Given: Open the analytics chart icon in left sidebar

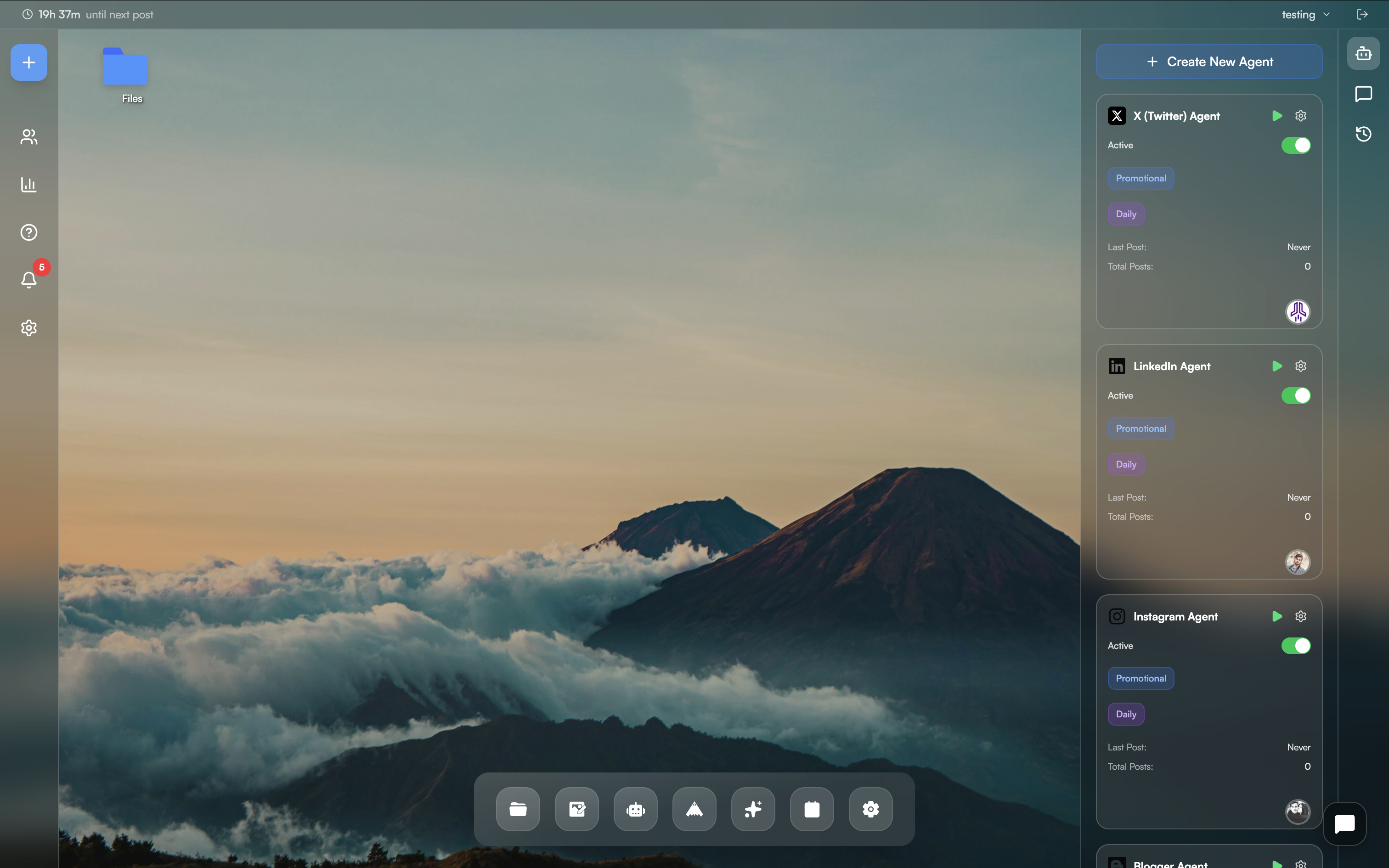Looking at the screenshot, I should pos(28,185).
